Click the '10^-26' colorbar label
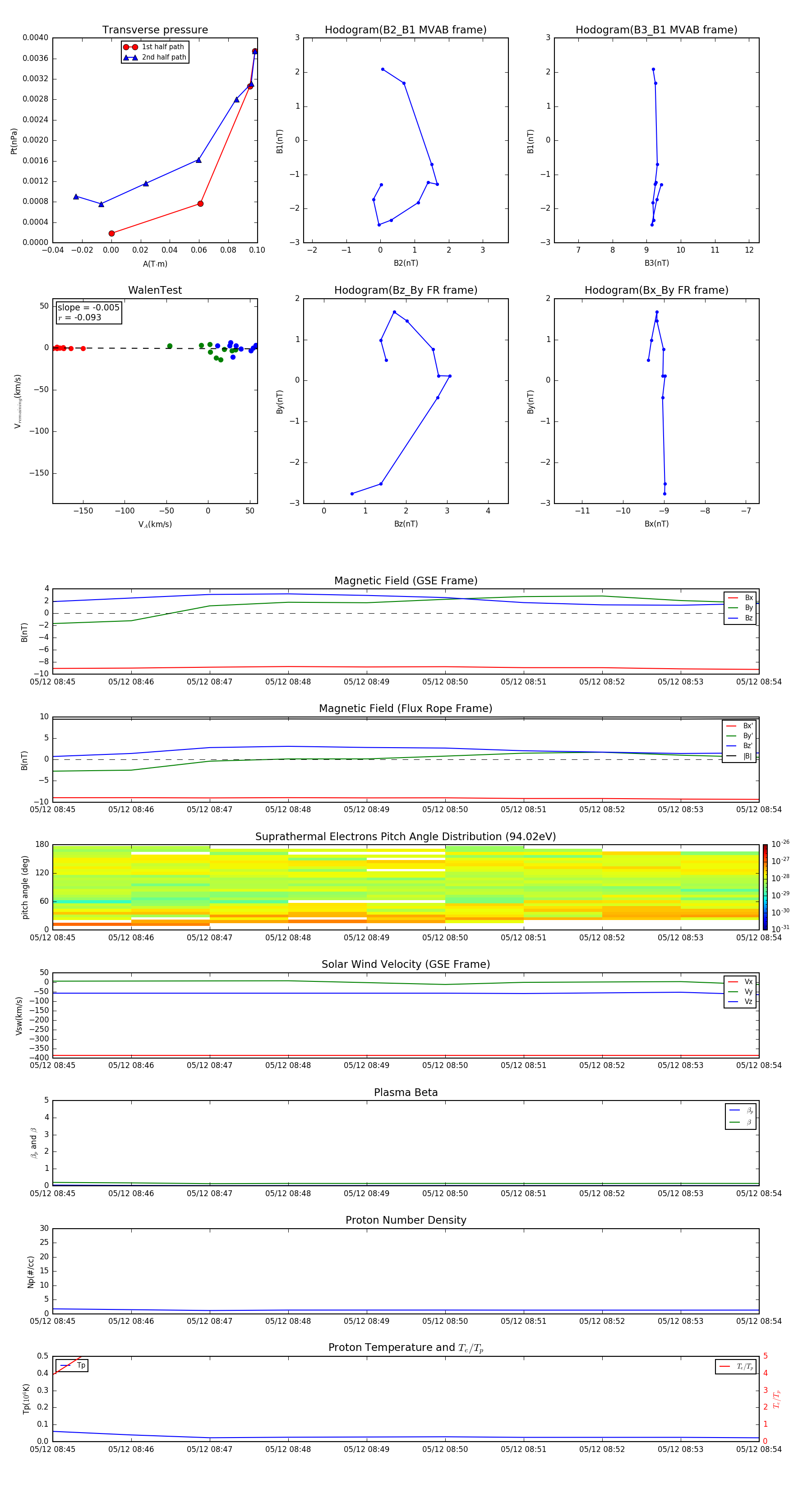This screenshot has height=1489, width=812. (780, 844)
